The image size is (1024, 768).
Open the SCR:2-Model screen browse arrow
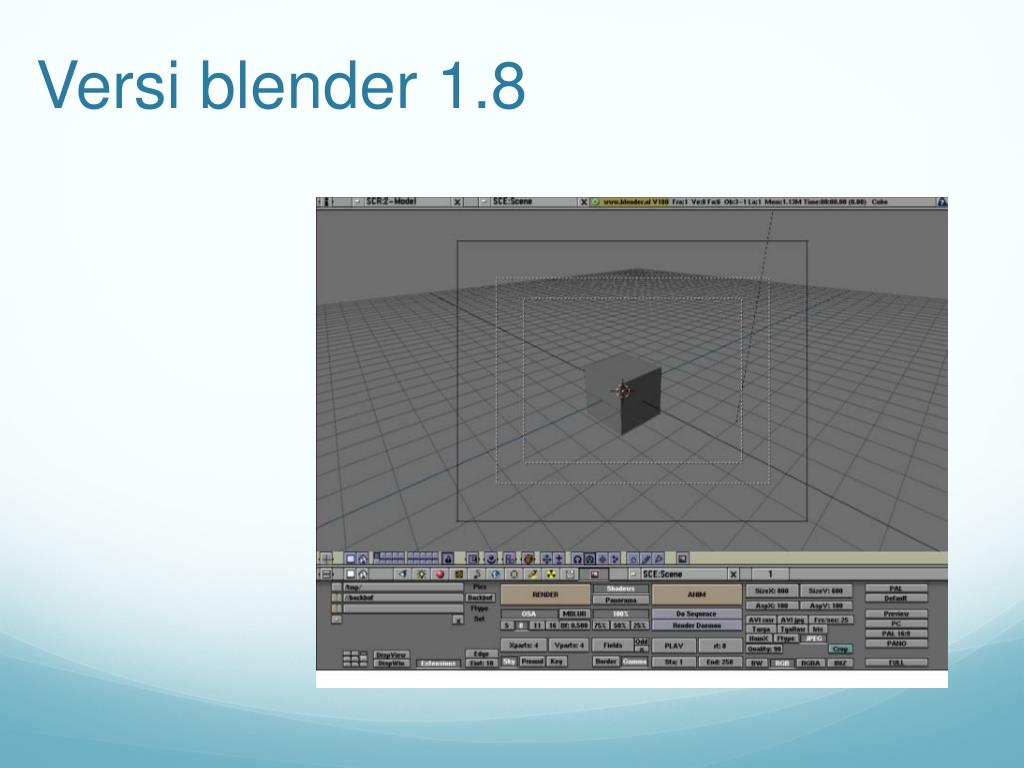357,202
